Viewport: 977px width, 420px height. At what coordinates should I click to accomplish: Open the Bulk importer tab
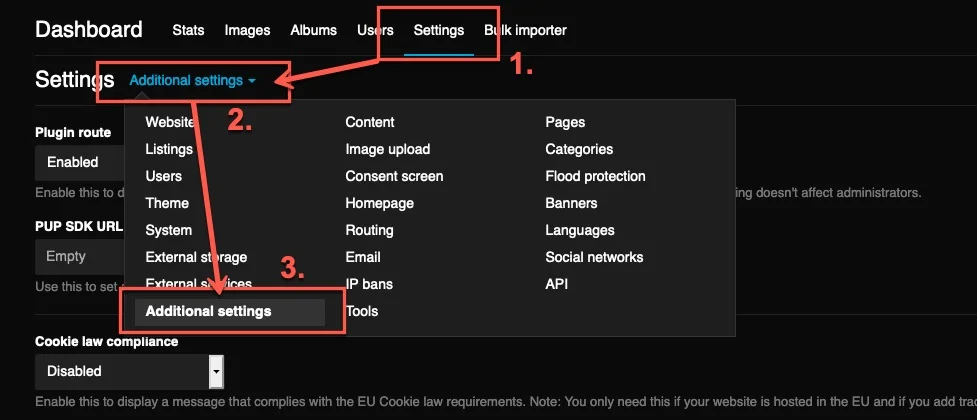point(526,30)
